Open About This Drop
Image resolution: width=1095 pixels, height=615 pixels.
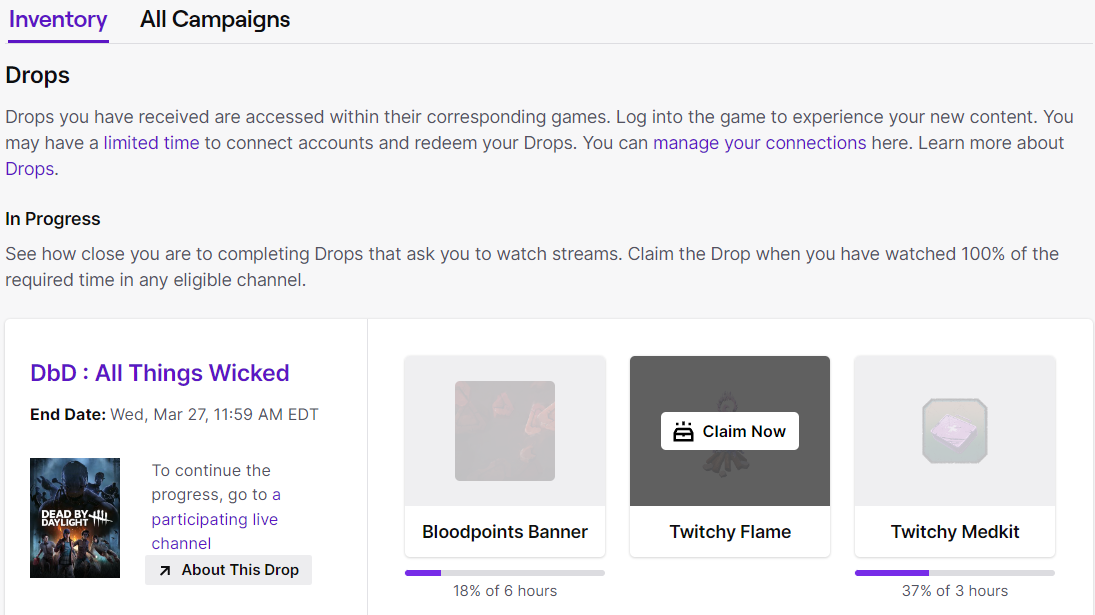pyautogui.click(x=228, y=569)
